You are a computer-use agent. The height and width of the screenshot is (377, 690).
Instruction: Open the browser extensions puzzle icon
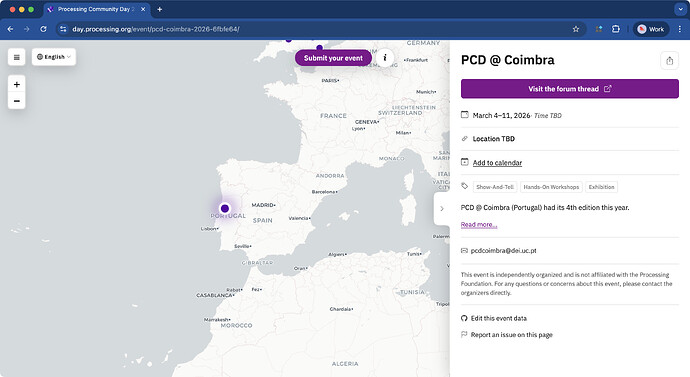(616, 29)
